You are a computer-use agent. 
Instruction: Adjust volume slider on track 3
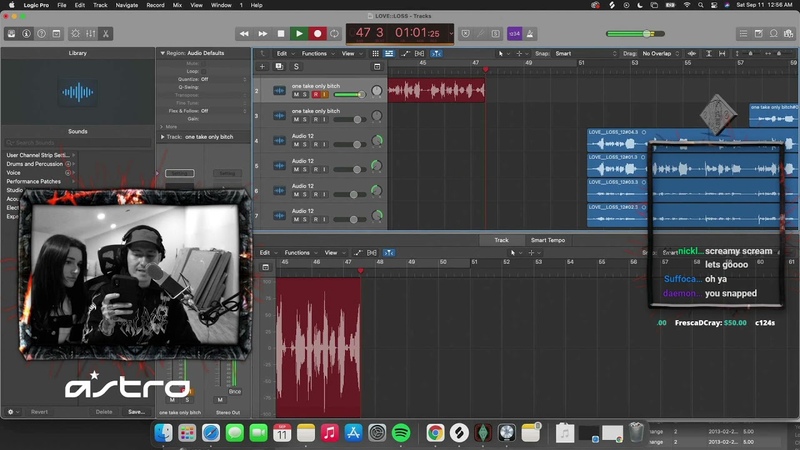[349, 119]
